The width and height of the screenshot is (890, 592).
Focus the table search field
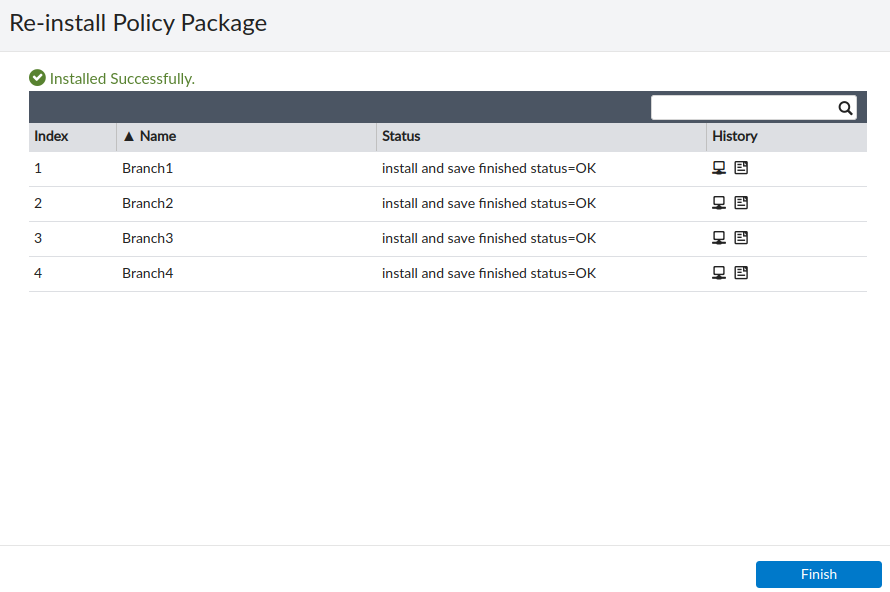point(743,108)
